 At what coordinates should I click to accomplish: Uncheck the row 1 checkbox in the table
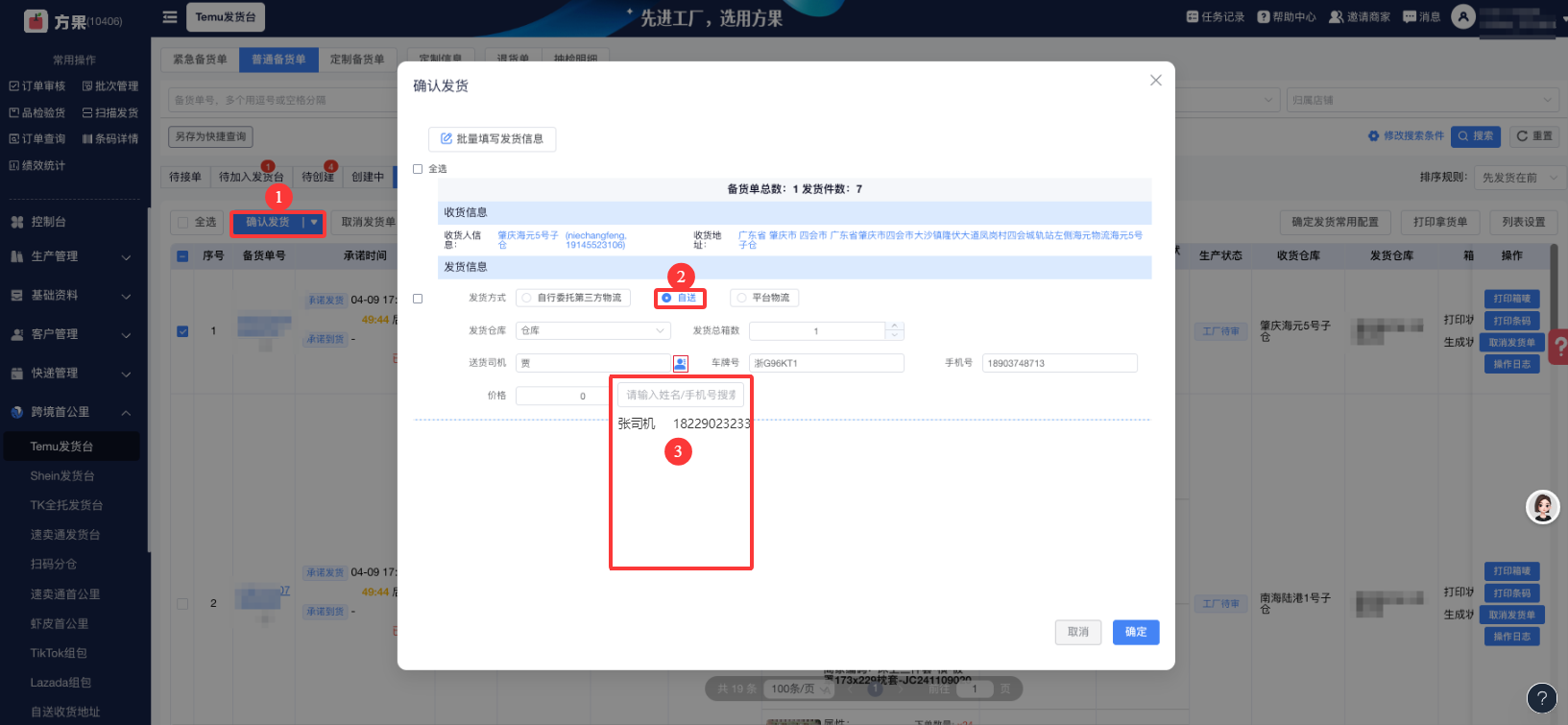[x=182, y=332]
